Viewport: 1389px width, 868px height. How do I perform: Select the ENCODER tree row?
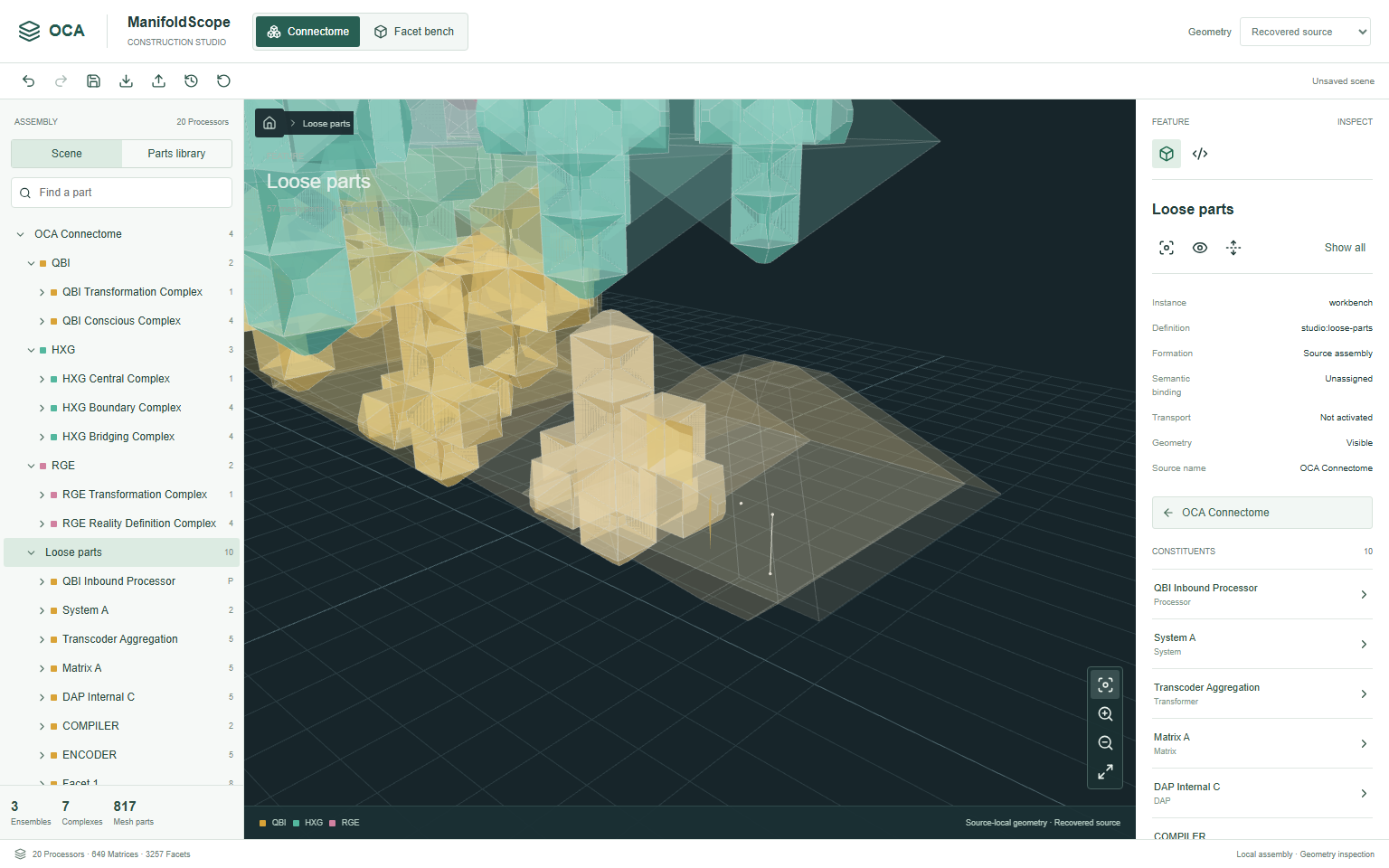[121, 755]
